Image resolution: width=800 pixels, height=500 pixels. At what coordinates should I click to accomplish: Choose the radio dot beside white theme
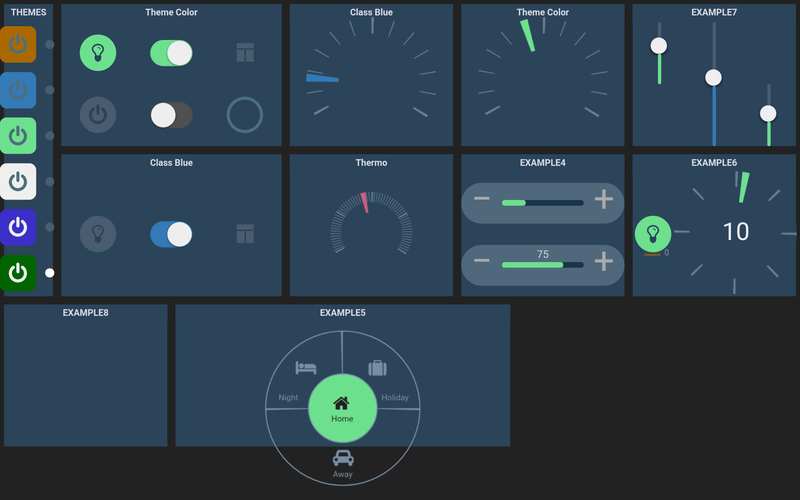point(49,182)
